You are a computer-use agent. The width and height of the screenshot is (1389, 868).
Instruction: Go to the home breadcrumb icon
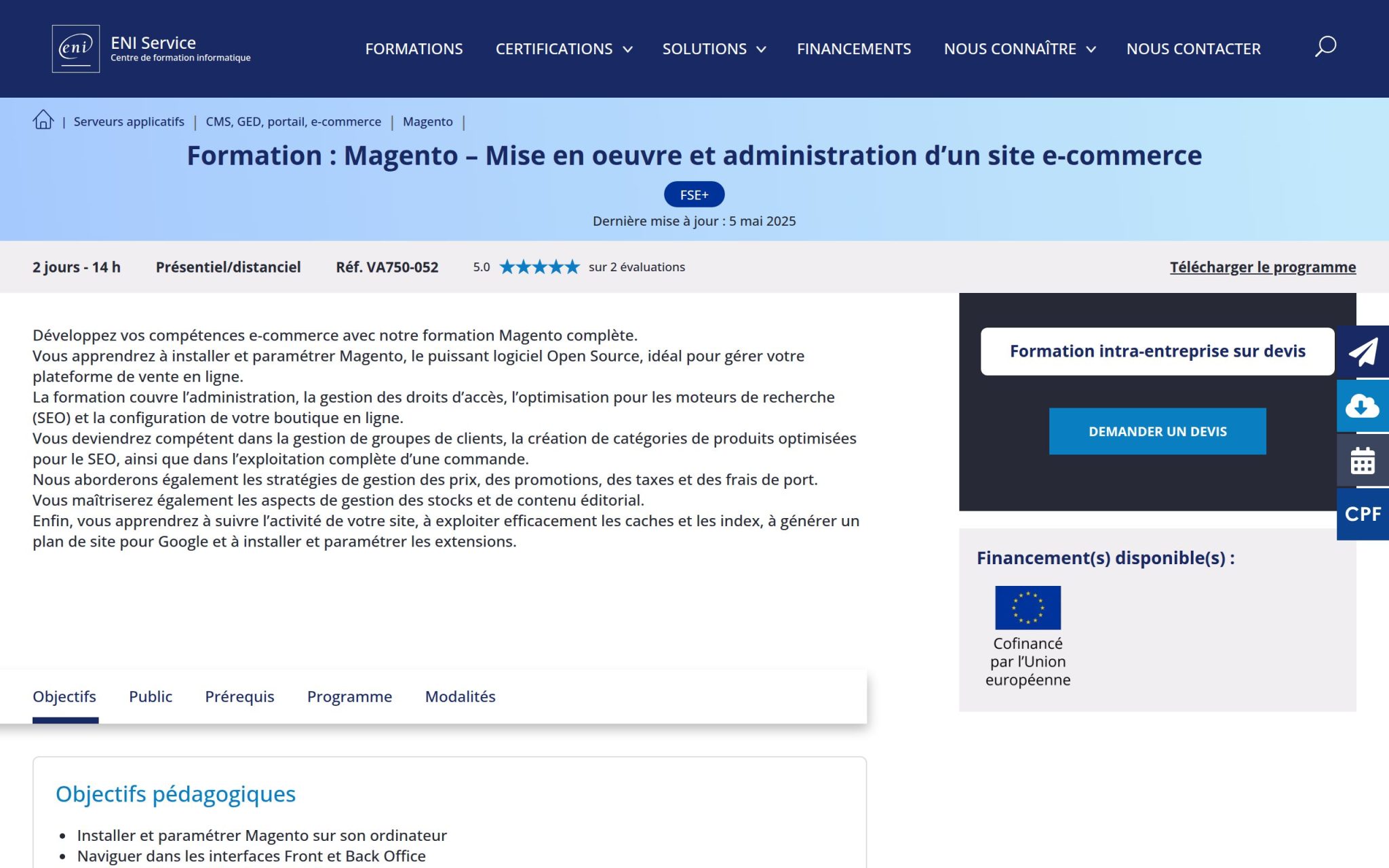43,120
